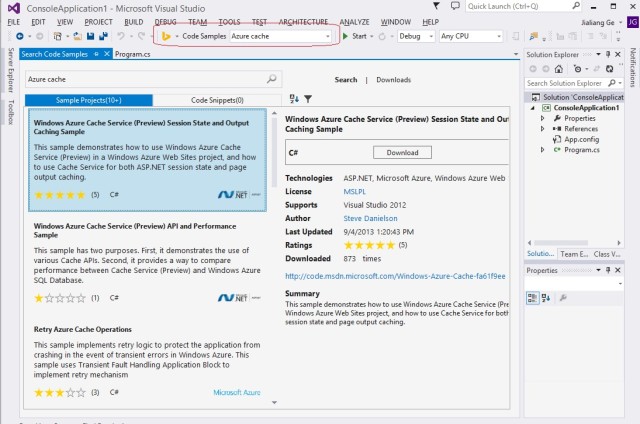This screenshot has height=424, width=640.
Task: Expand the Program.cs node in Solution Explorer
Action: 542,150
